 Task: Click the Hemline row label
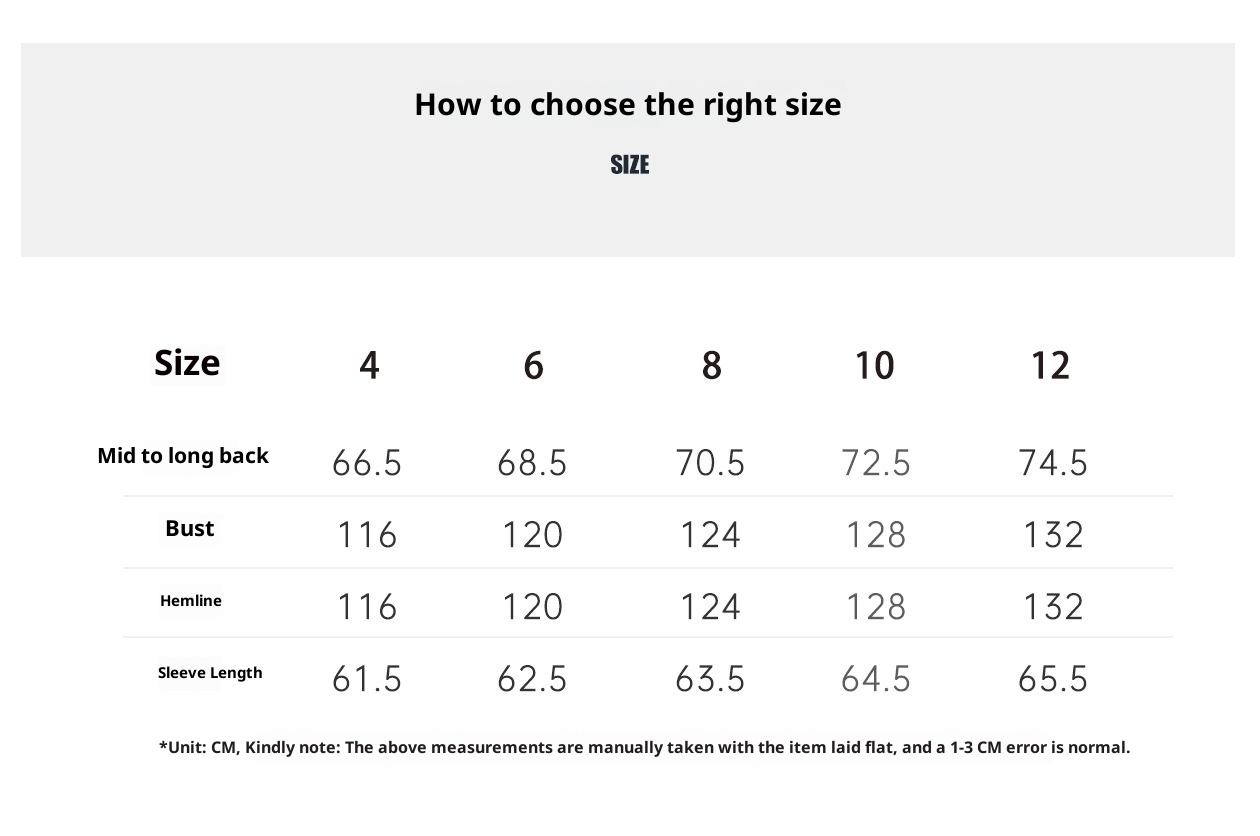click(x=191, y=601)
